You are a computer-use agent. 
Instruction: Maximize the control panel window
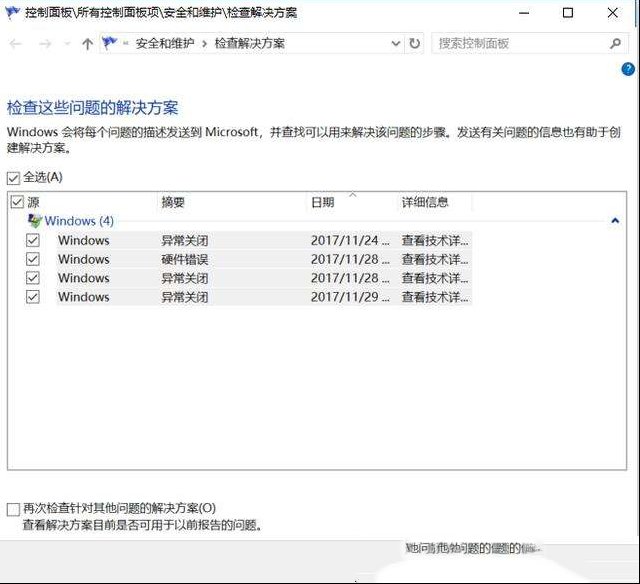tap(568, 13)
